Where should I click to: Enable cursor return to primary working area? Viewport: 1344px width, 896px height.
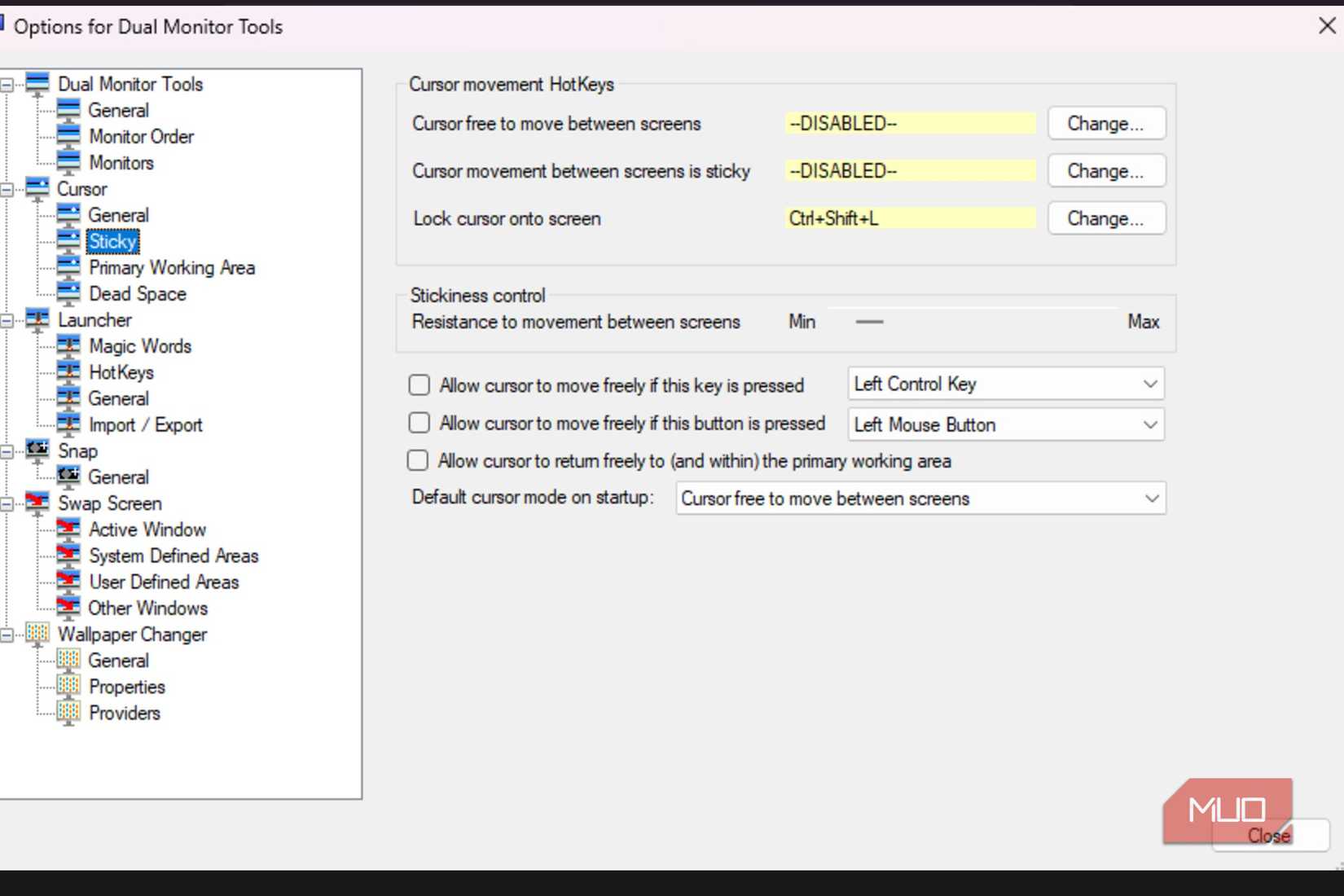(x=417, y=460)
